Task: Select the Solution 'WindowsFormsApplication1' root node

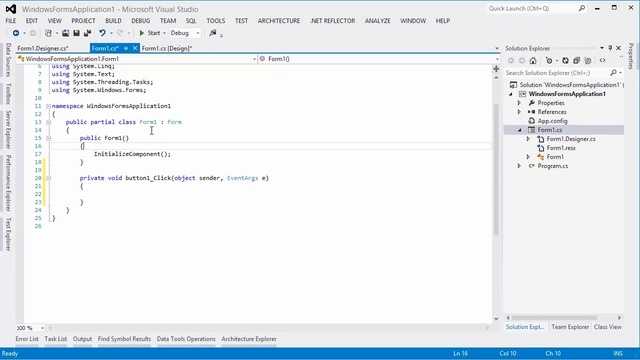Action: pyautogui.click(x=567, y=85)
